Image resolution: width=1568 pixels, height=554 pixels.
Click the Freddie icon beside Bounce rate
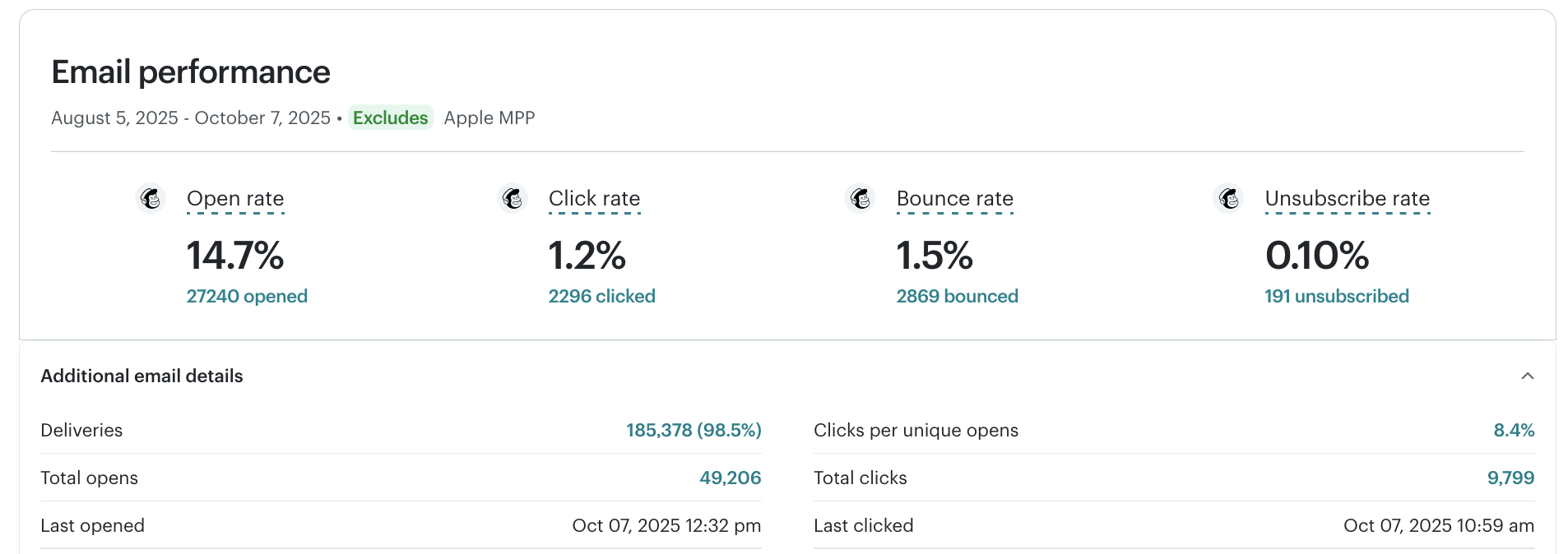861,198
